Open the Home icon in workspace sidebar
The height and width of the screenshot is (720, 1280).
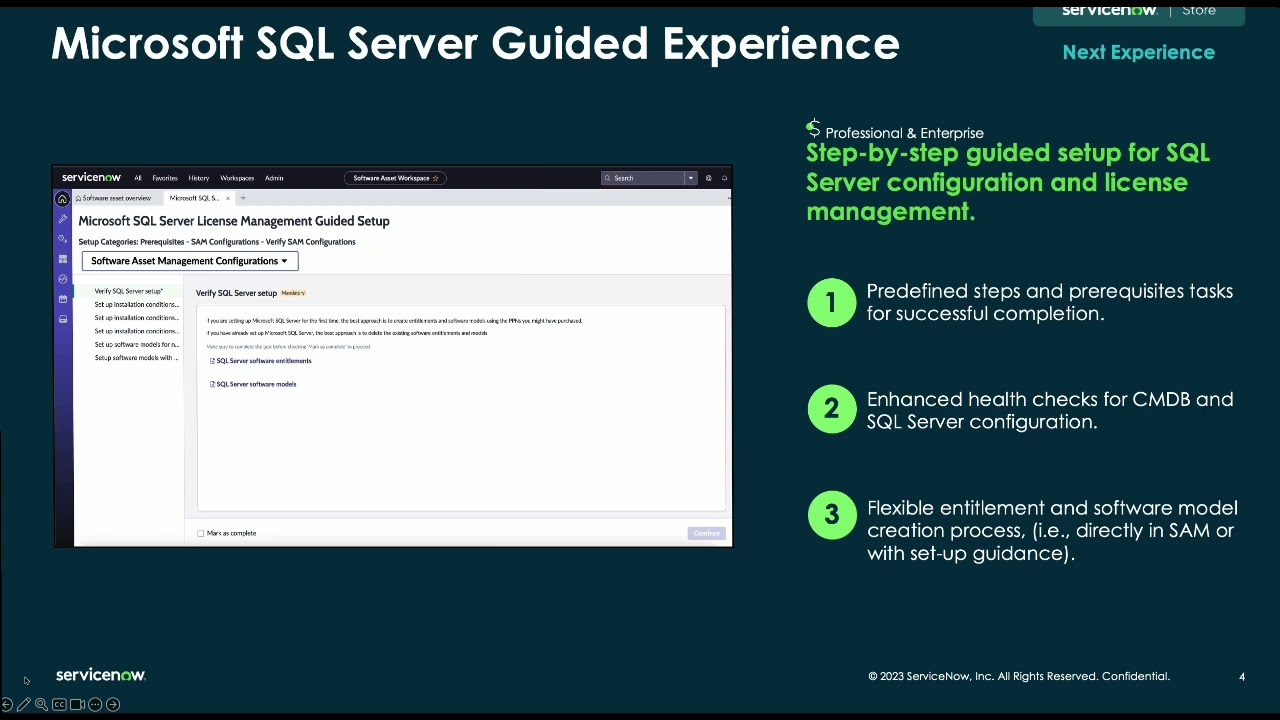click(x=63, y=199)
